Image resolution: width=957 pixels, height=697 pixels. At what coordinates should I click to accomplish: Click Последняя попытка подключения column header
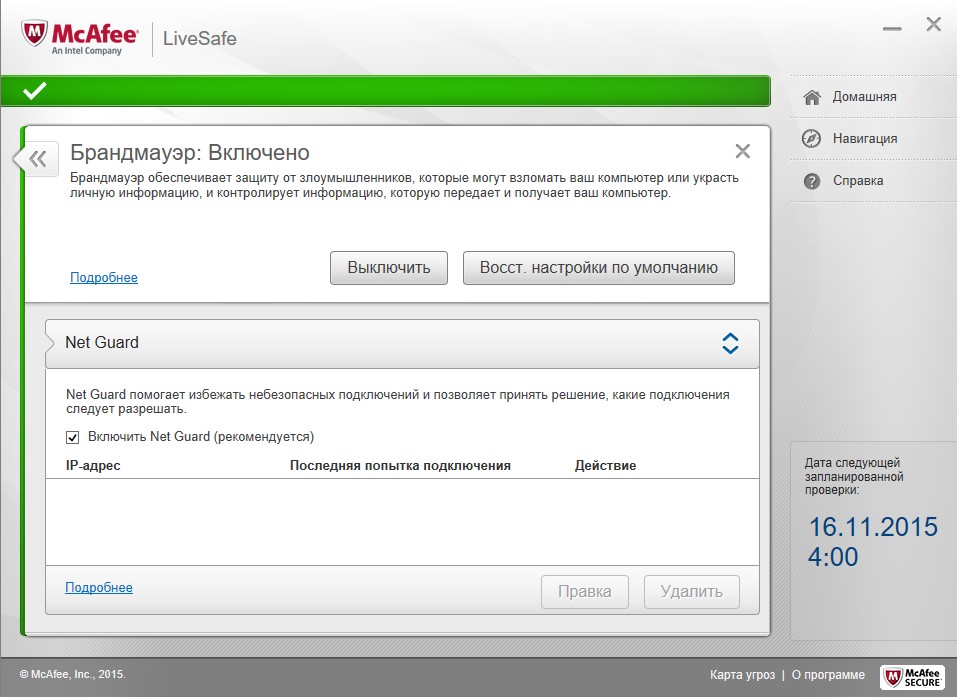400,466
